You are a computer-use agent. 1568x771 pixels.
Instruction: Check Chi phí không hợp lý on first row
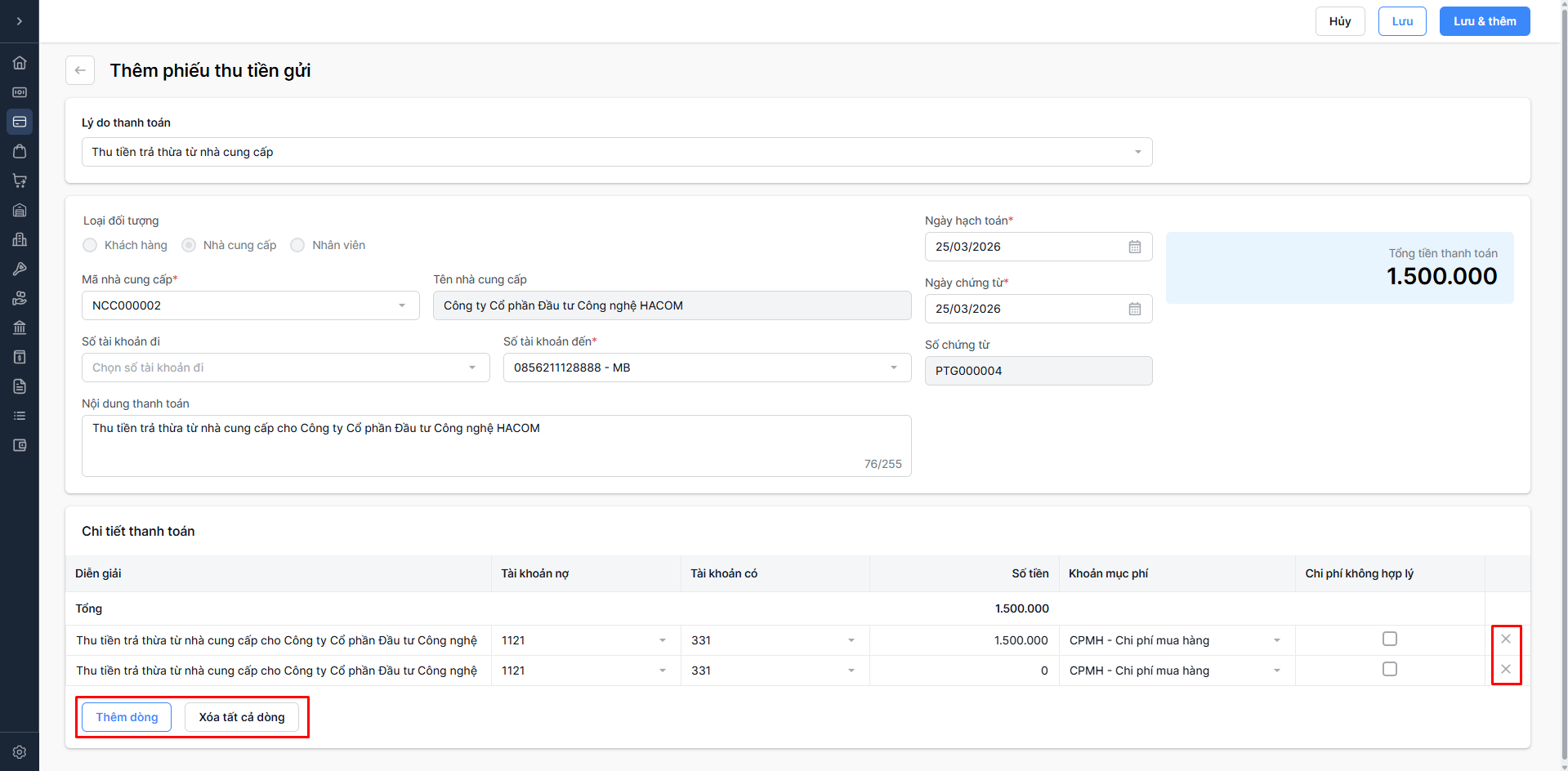click(1389, 639)
